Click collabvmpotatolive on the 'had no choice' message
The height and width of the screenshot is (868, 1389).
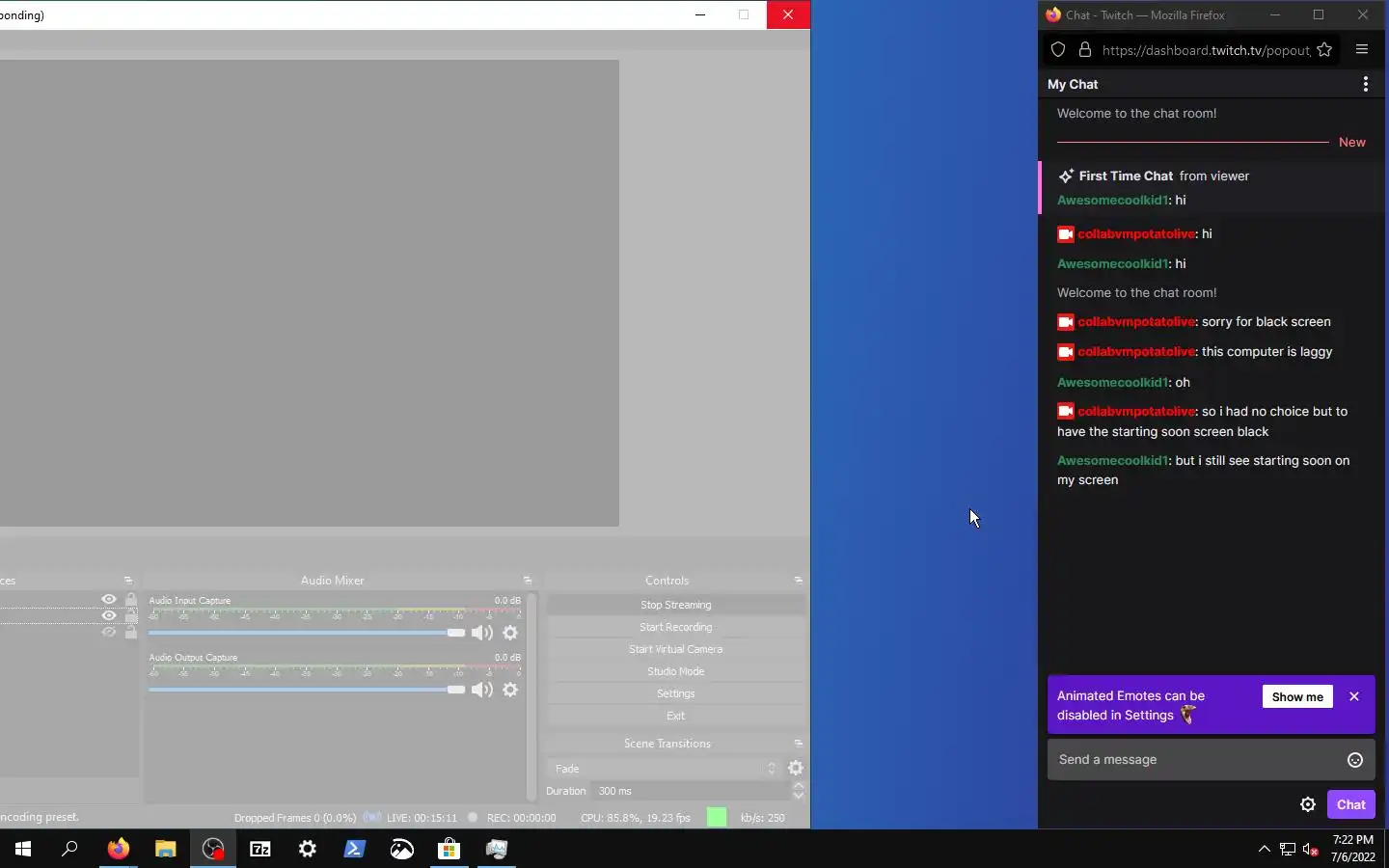click(x=1136, y=411)
